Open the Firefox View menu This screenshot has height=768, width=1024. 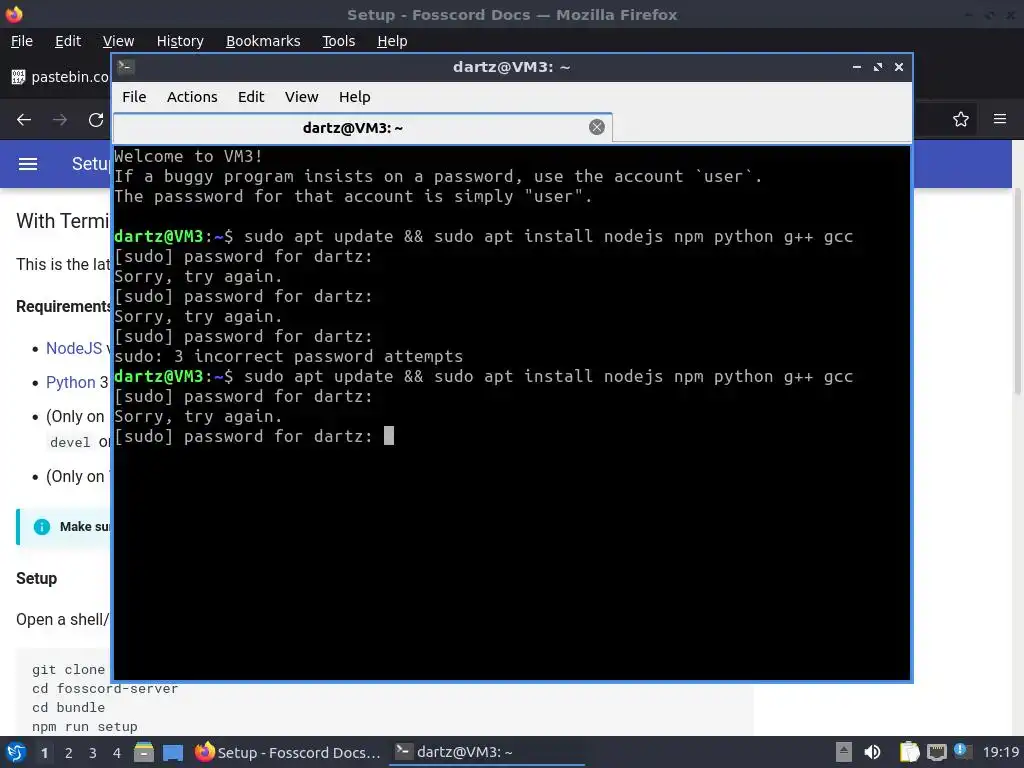pos(118,41)
